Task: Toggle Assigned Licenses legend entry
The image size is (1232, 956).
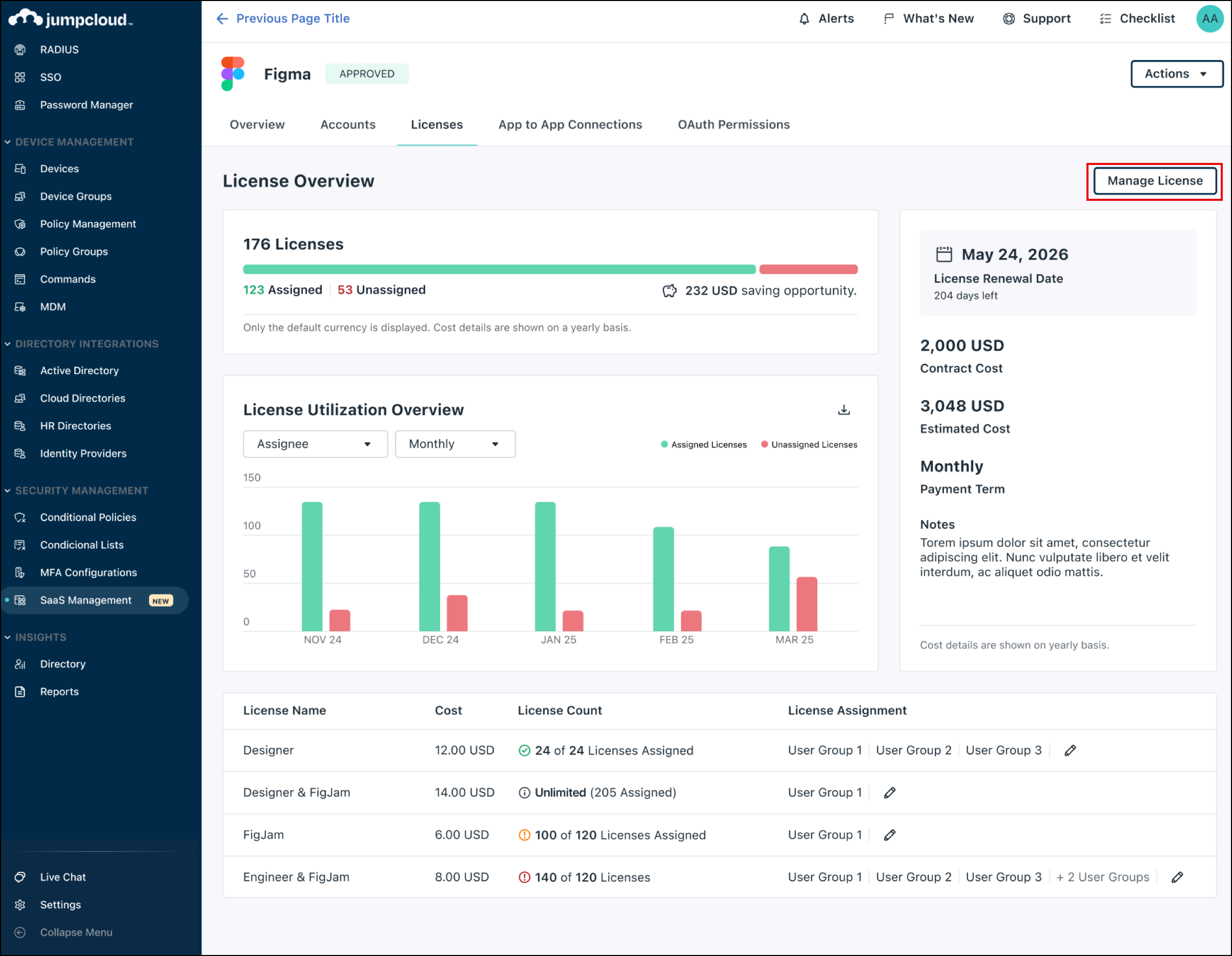Action: tap(704, 444)
